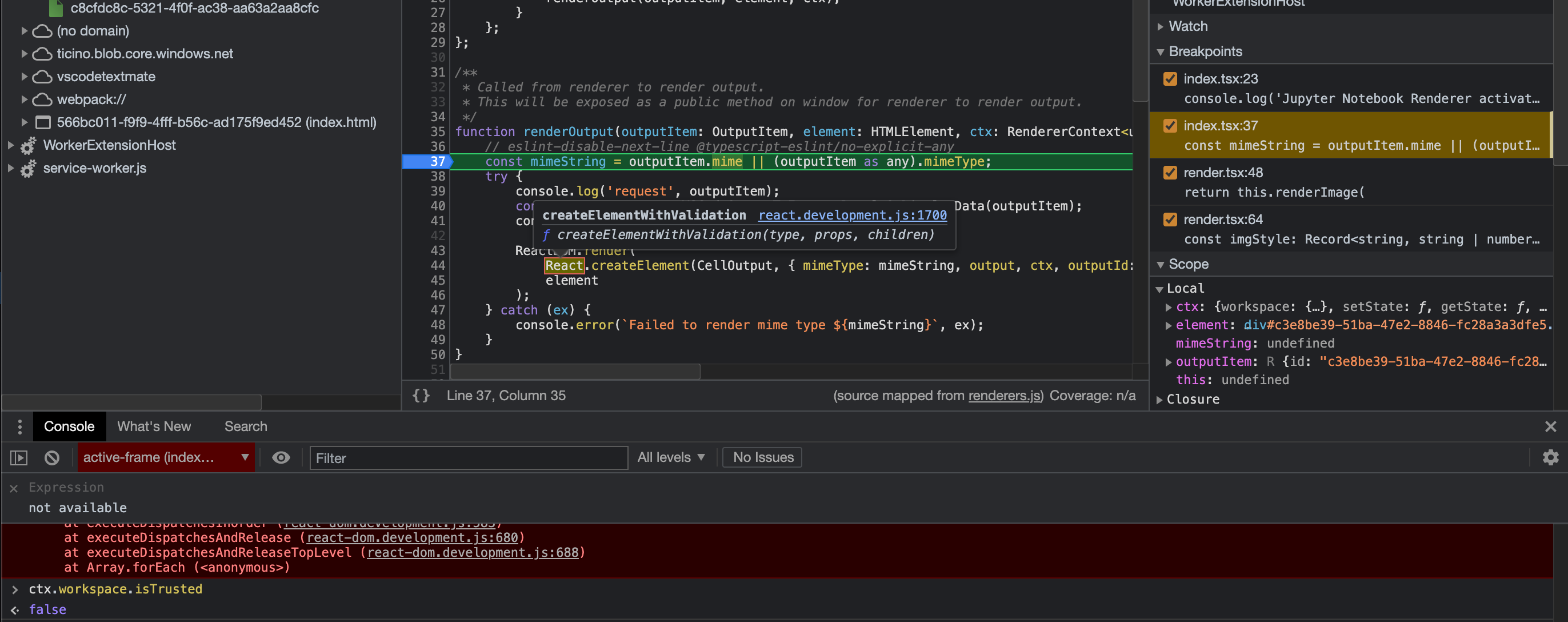Image resolution: width=1568 pixels, height=622 pixels.
Task: Uncheck the render.tsx:48 breakpoint
Action: (1170, 173)
